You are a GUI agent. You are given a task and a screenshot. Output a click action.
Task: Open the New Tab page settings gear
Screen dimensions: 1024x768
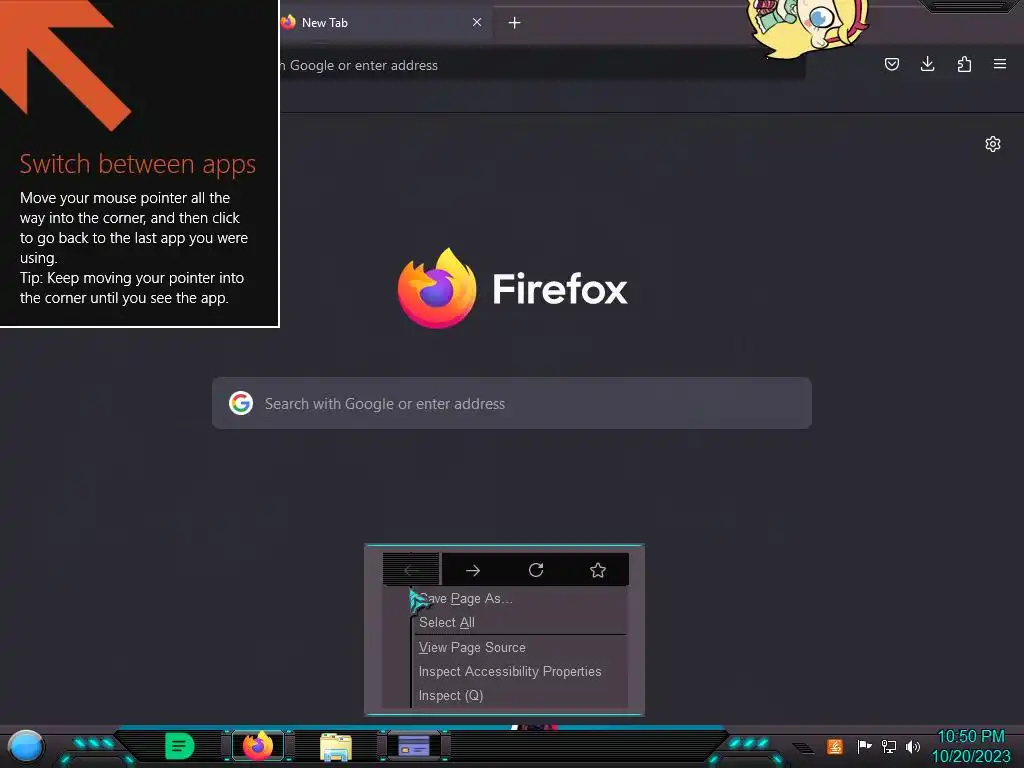pyautogui.click(x=993, y=144)
